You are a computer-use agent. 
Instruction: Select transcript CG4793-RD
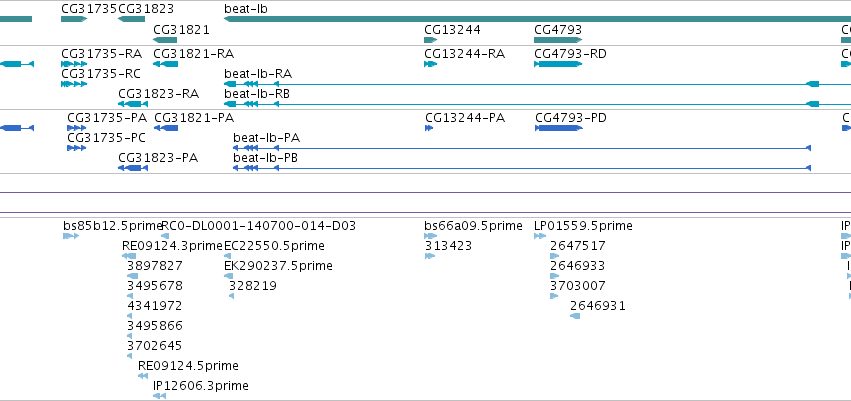pos(558,64)
